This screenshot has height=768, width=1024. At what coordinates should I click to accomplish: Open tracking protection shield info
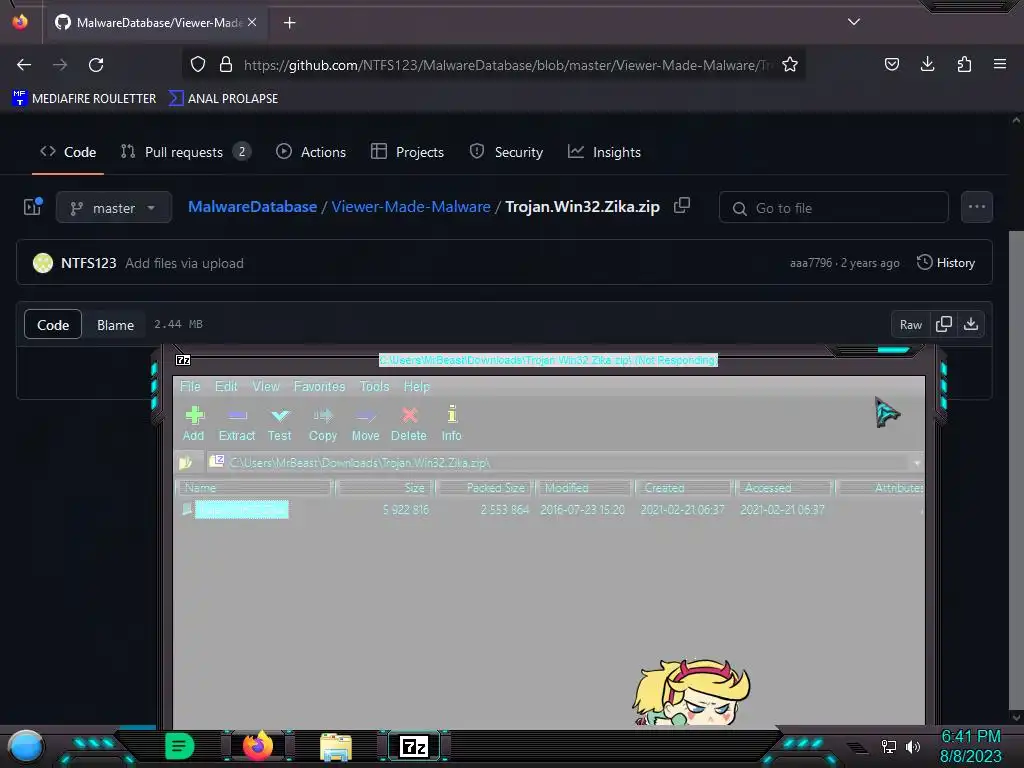[x=198, y=65]
